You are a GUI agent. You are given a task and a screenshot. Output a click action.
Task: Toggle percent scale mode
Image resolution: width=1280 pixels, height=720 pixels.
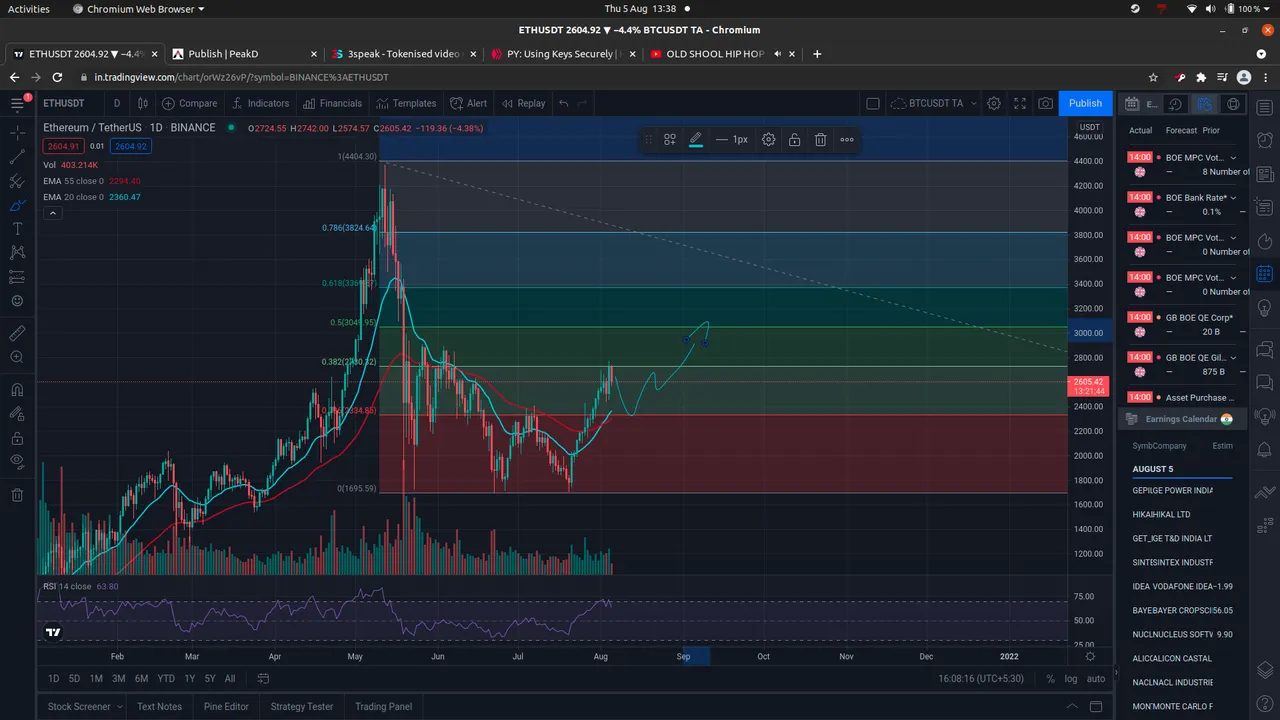click(x=1050, y=679)
